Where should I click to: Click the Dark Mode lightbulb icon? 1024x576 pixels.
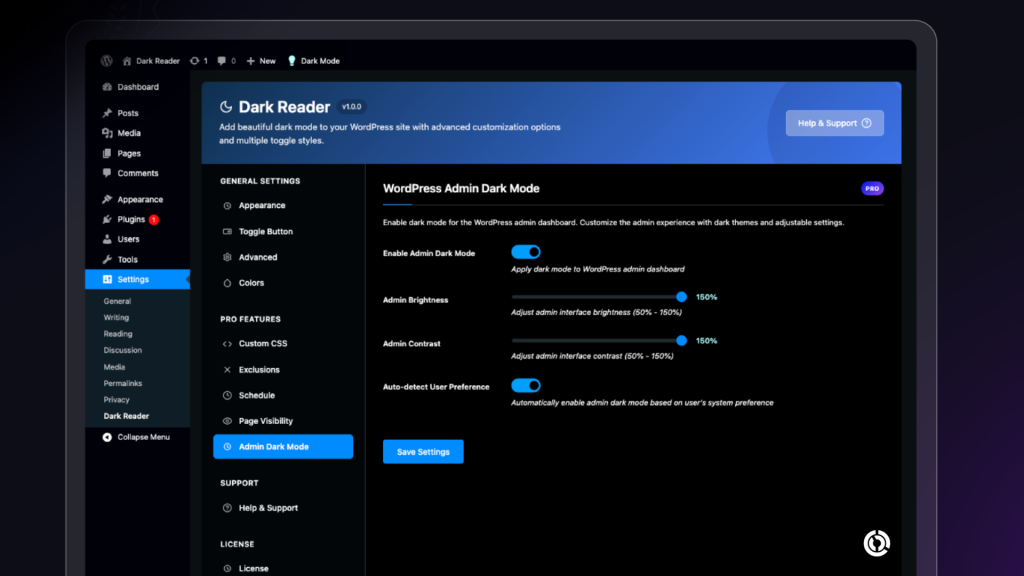(292, 61)
